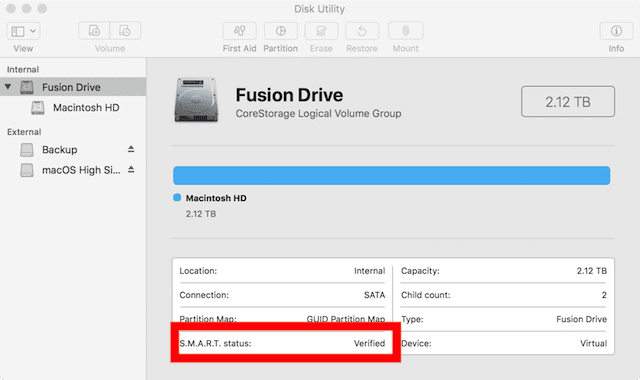Screen dimensions: 640x380
Task: Select the macOS High Si... external drive
Action: tap(81, 170)
